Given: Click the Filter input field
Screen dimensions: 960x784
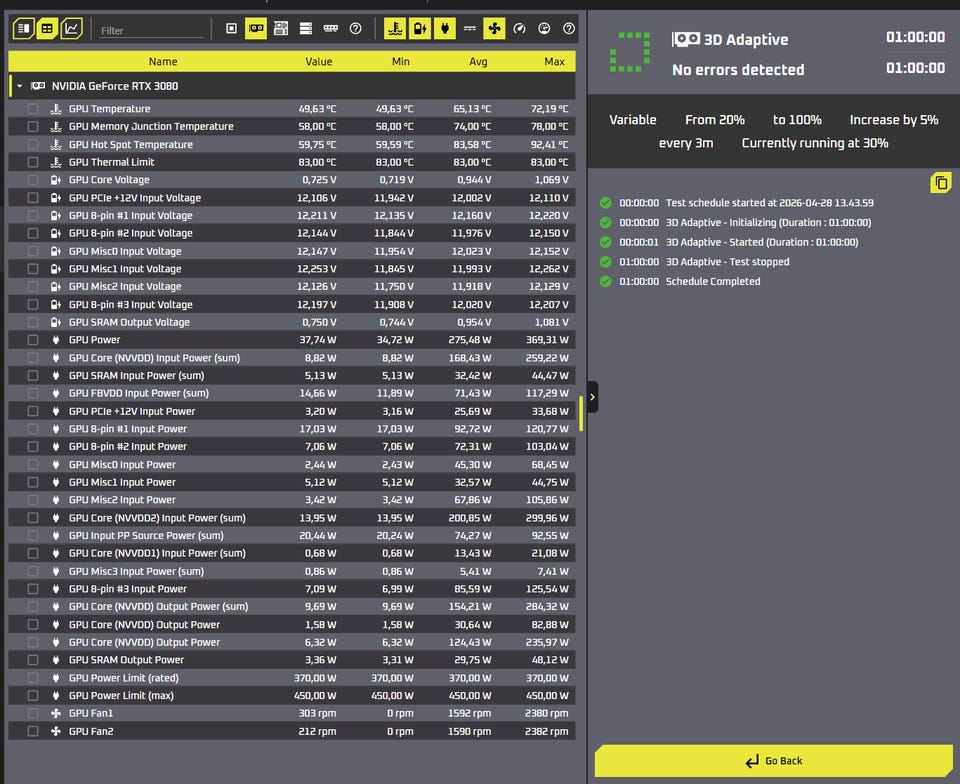Looking at the screenshot, I should (x=151, y=30).
